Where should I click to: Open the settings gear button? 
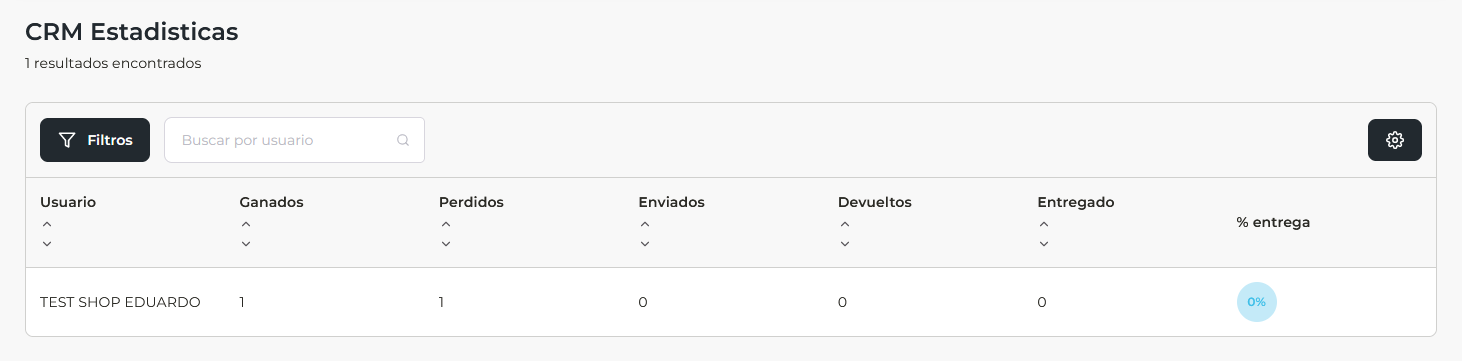tap(1394, 140)
